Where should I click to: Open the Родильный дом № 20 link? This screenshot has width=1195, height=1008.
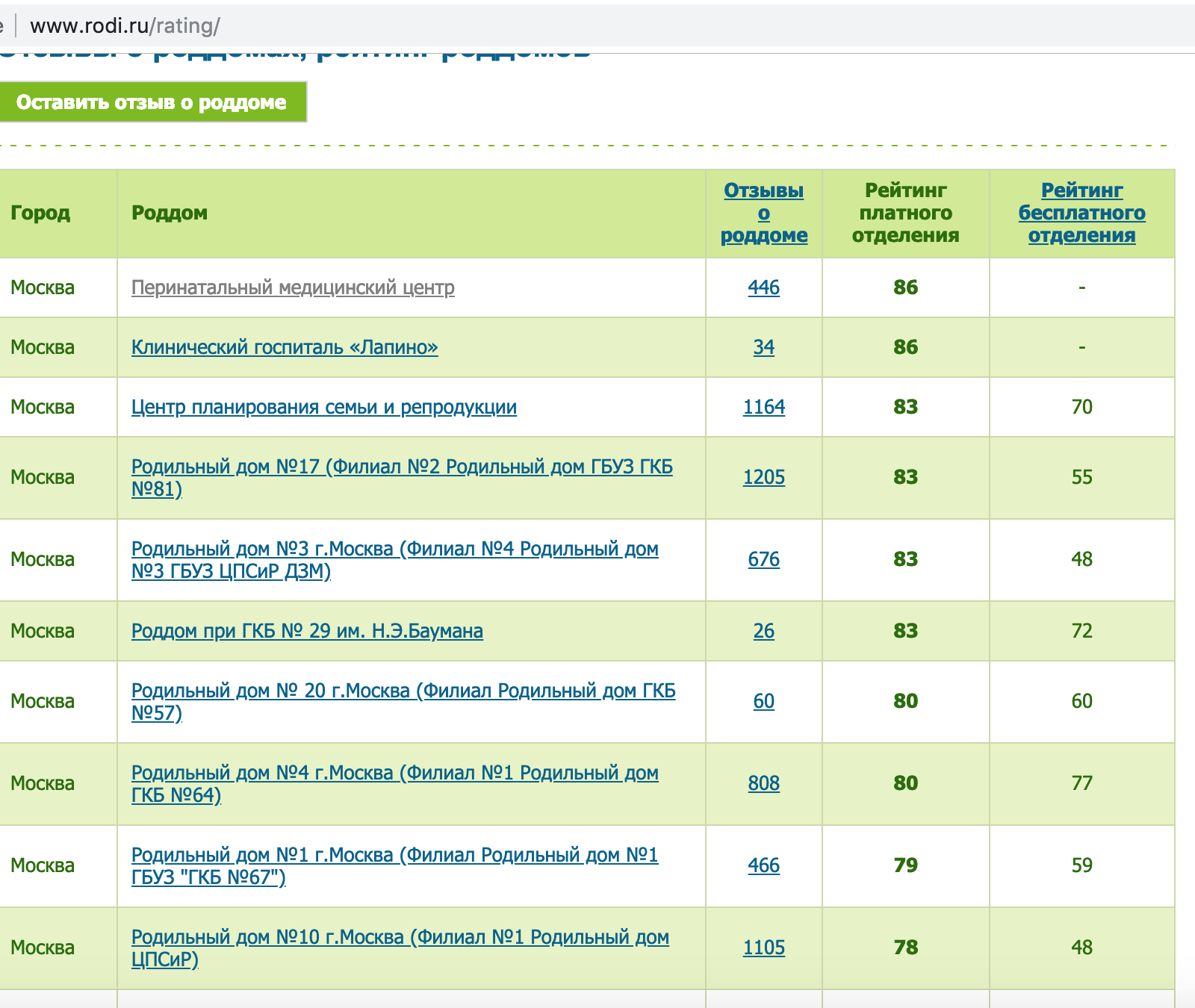(403, 691)
